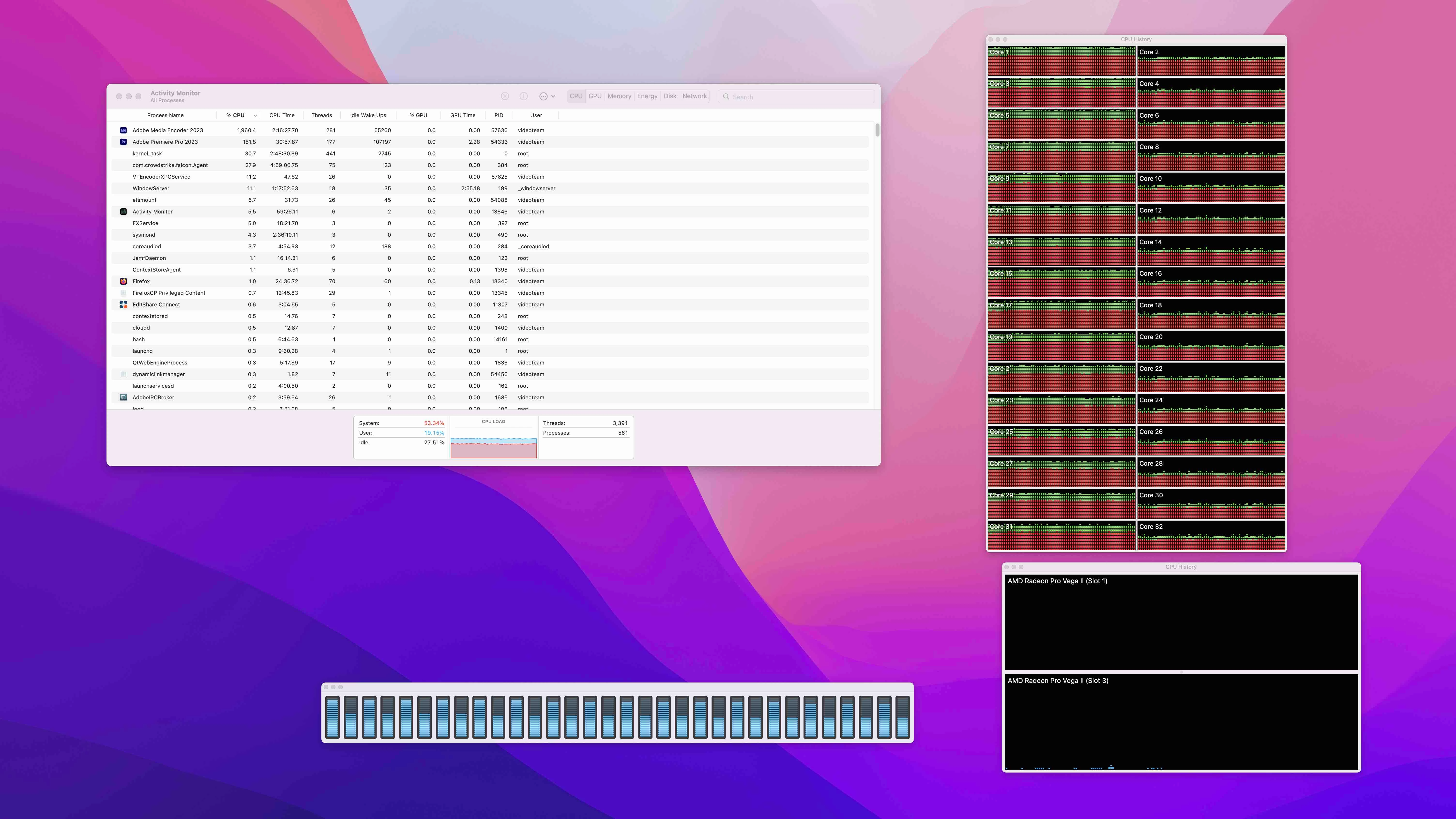Click the Adobe Premiere Pro 2023 icon
The width and height of the screenshot is (1456, 819).
coord(123,142)
